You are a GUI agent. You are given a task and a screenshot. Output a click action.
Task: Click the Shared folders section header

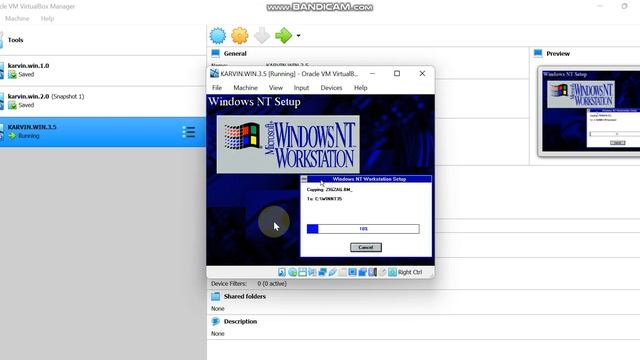pyautogui.click(x=244, y=296)
